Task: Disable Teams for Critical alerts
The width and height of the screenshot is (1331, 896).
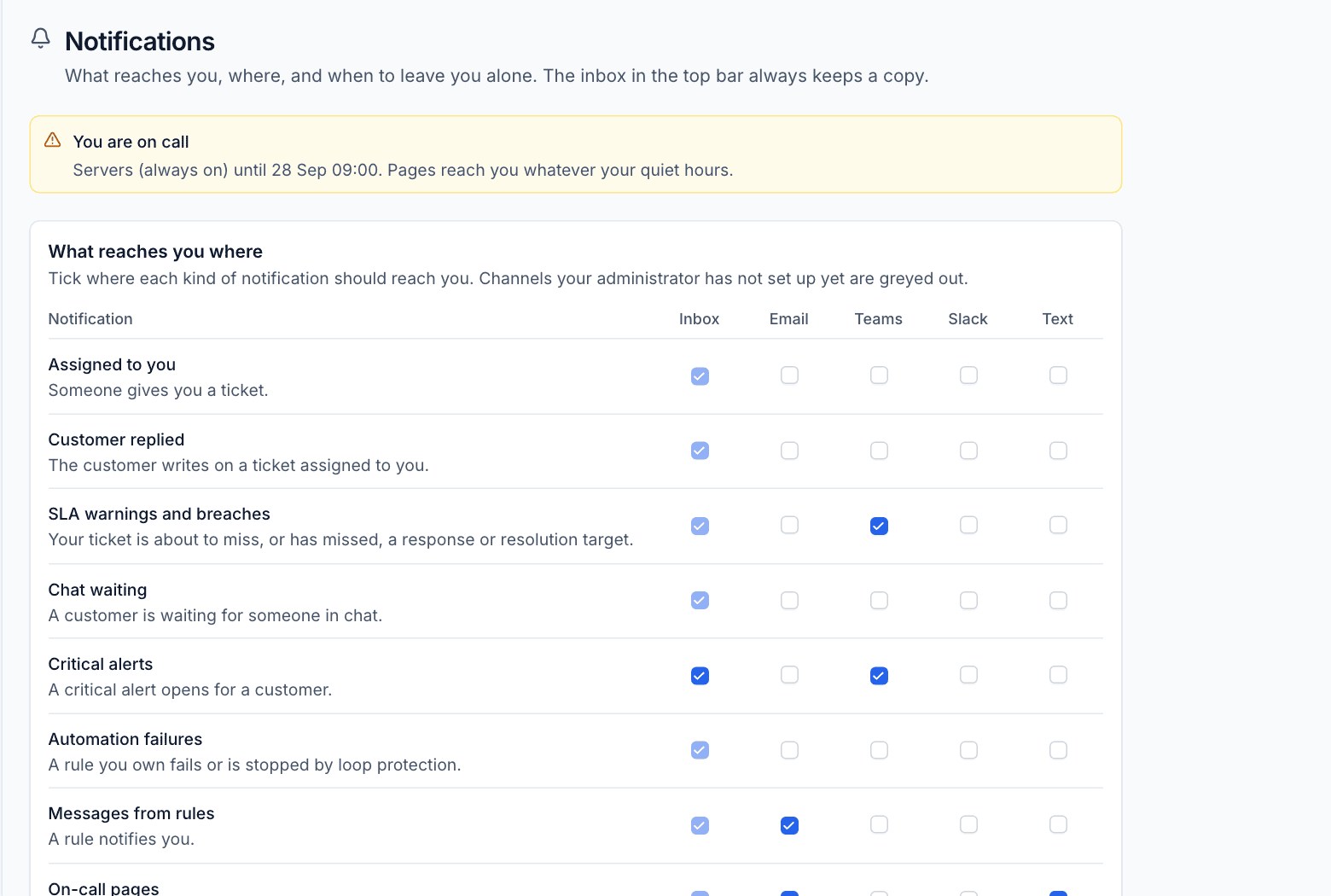Action: tap(879, 676)
